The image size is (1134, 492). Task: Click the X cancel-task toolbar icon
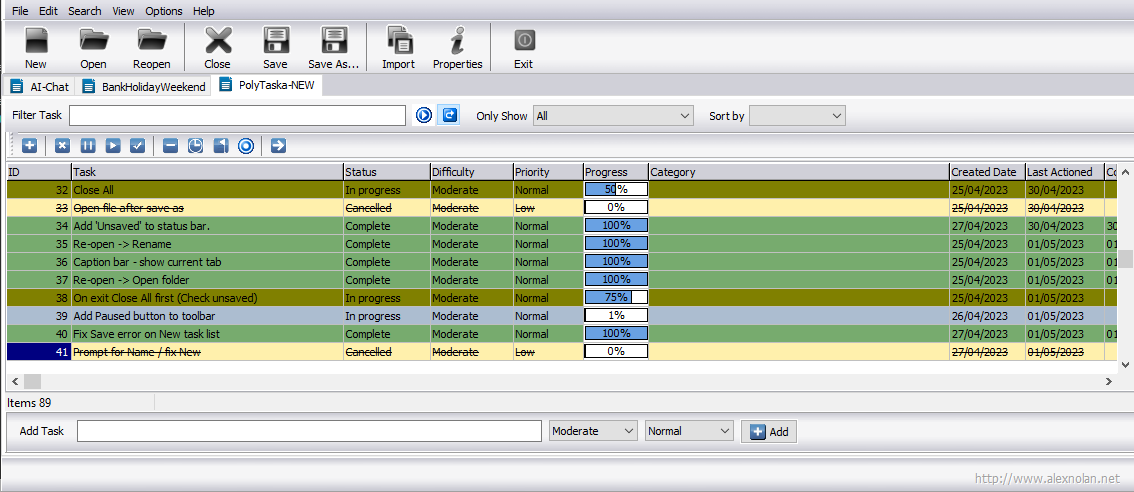coord(62,146)
